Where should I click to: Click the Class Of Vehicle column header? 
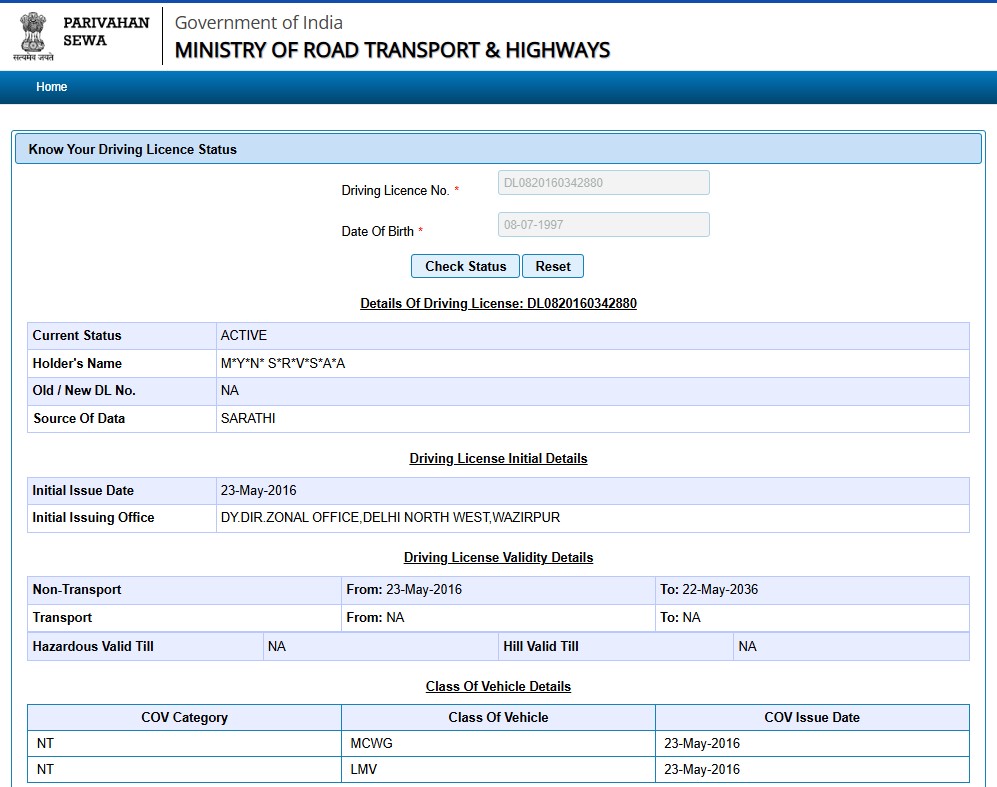coord(498,717)
